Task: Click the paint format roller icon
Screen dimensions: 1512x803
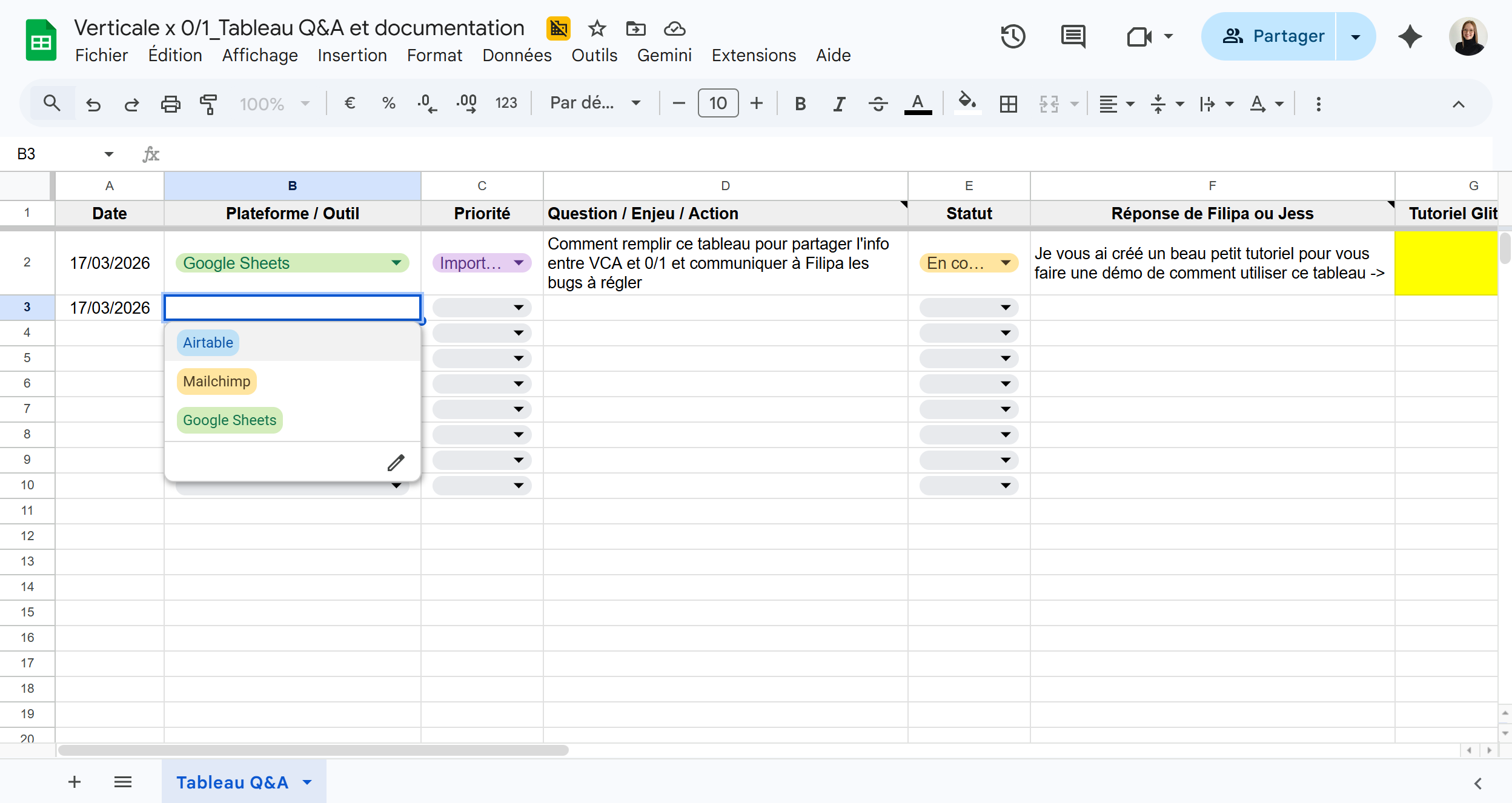Action: (208, 104)
